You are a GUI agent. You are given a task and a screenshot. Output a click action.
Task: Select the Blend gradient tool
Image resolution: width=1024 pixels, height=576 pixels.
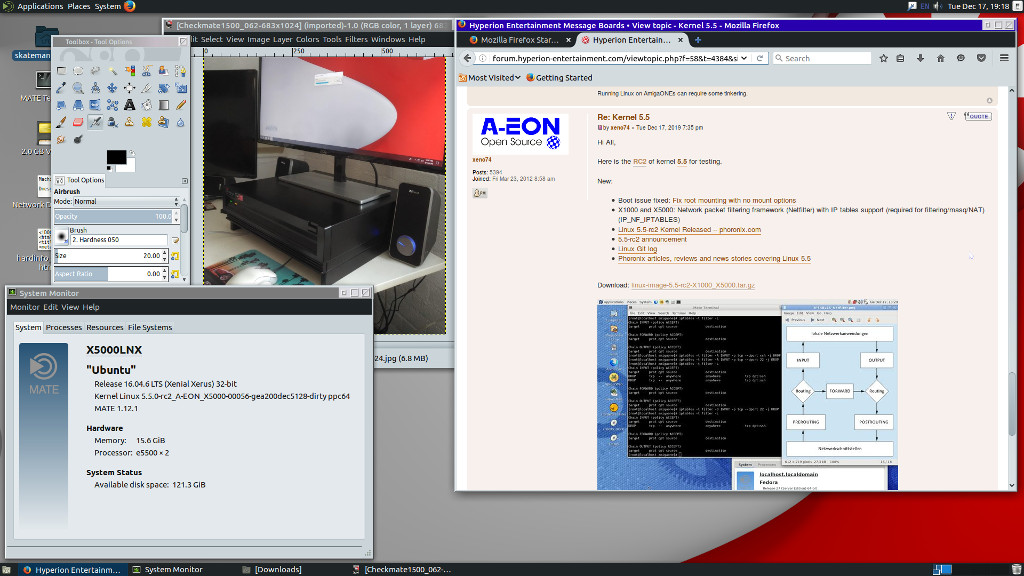[x=163, y=104]
